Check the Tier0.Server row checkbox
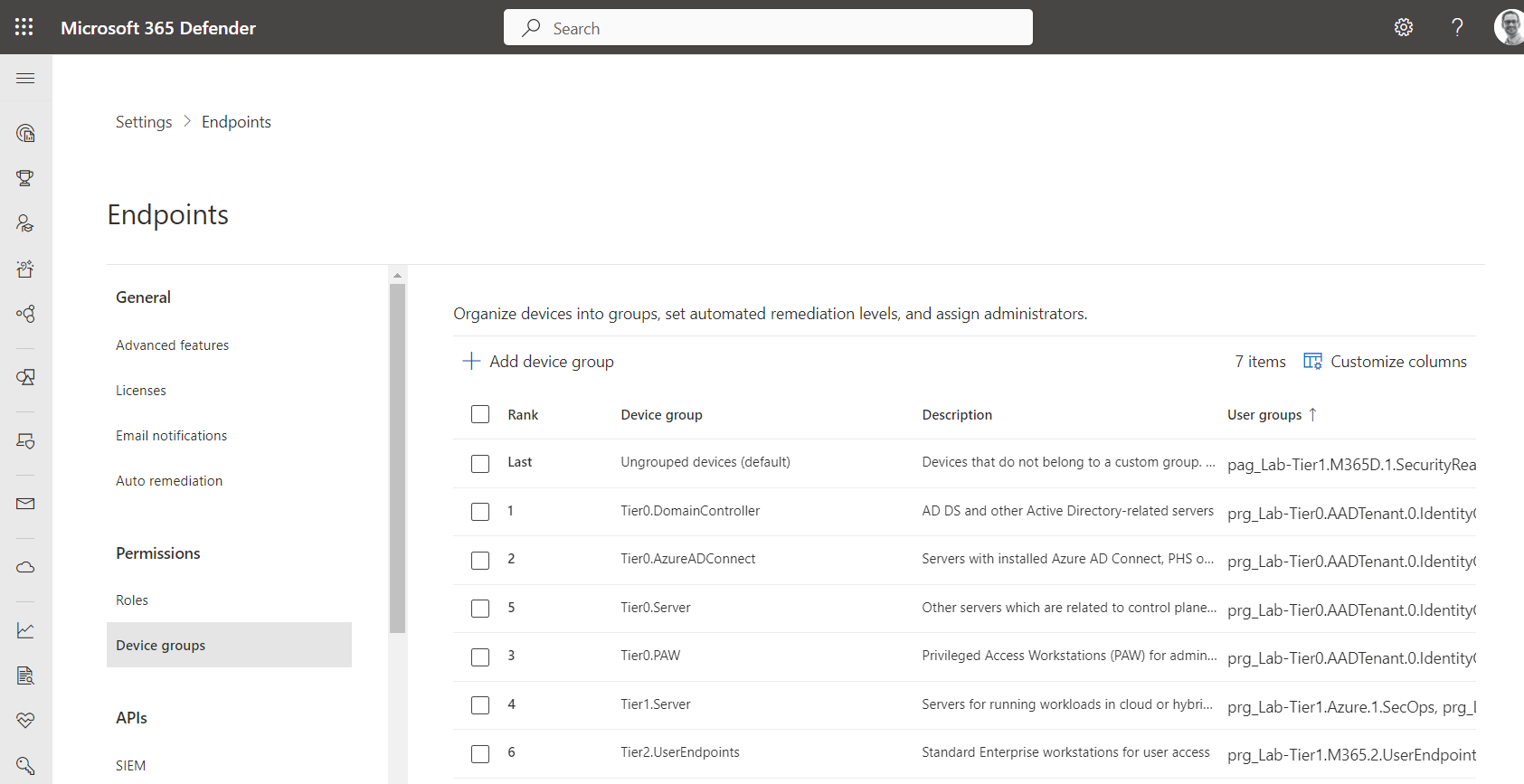 (480, 609)
